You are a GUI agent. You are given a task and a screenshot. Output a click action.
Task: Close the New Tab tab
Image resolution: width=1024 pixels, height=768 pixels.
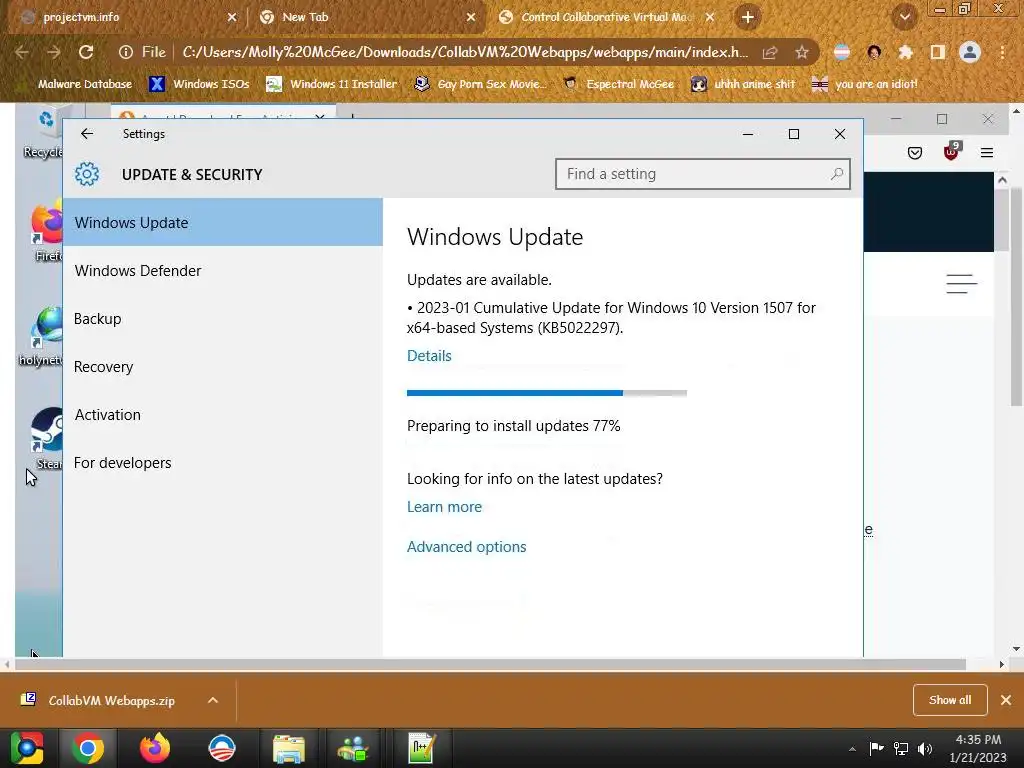(470, 18)
